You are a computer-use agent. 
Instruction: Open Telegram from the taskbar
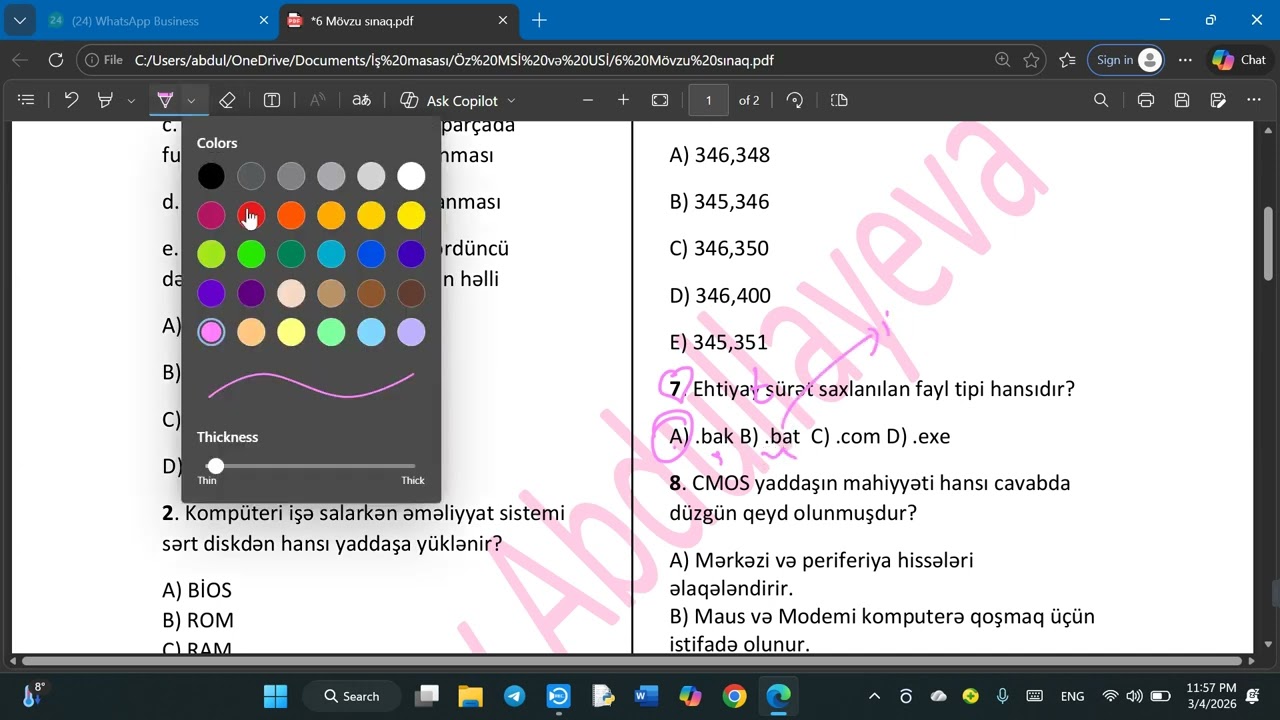514,696
